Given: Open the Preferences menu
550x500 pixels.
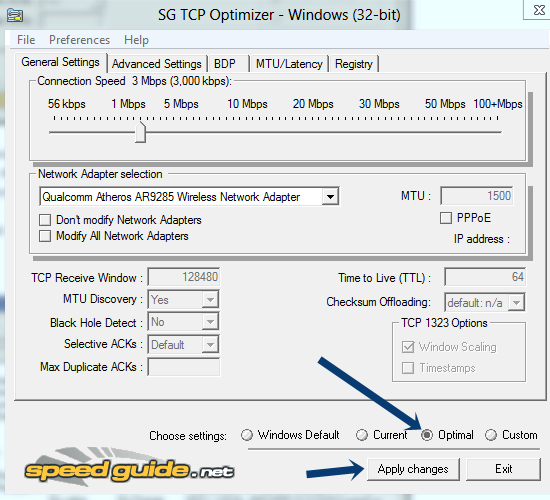Looking at the screenshot, I should [79, 40].
